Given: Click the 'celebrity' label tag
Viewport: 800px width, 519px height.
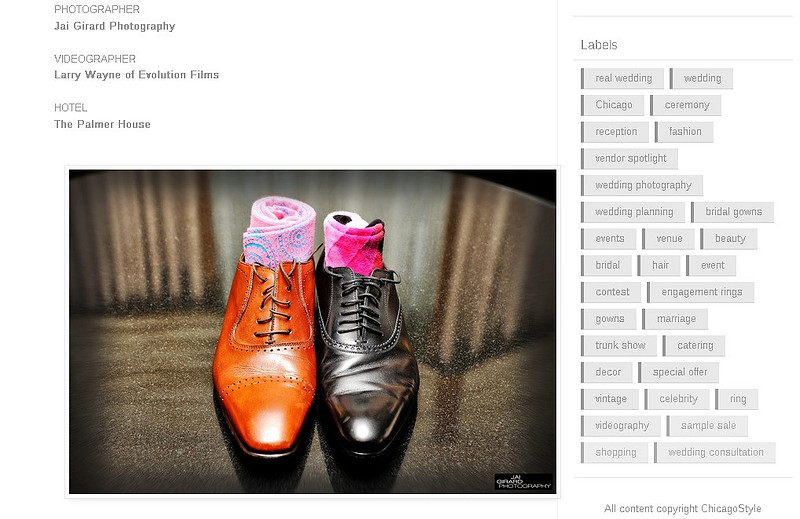Looking at the screenshot, I should (677, 399).
